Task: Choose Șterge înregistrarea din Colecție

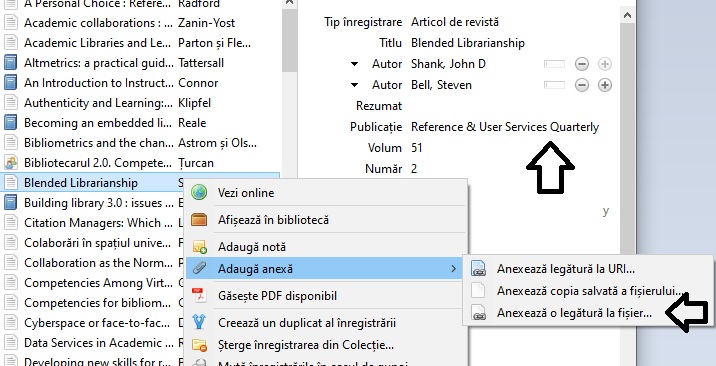Action: pos(326,345)
